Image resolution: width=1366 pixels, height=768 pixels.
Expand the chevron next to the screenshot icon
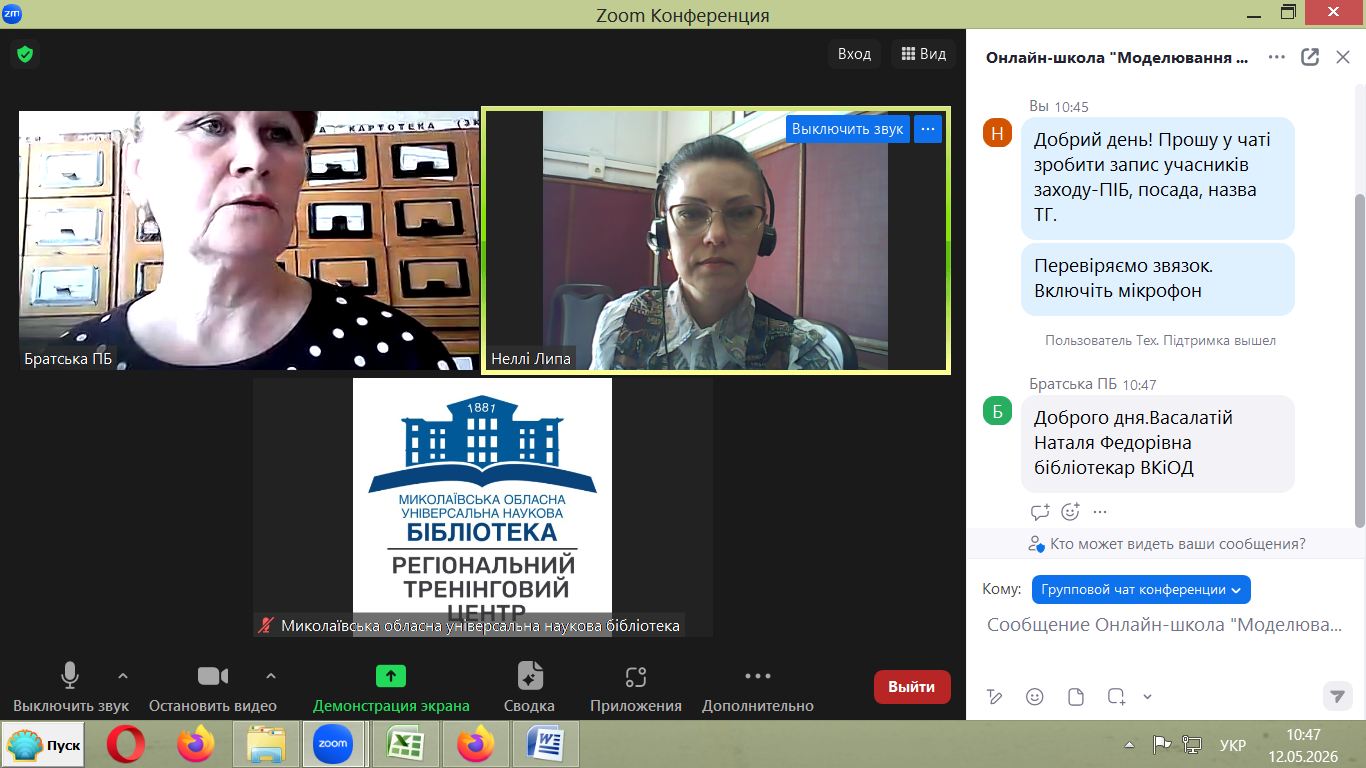coord(1147,697)
